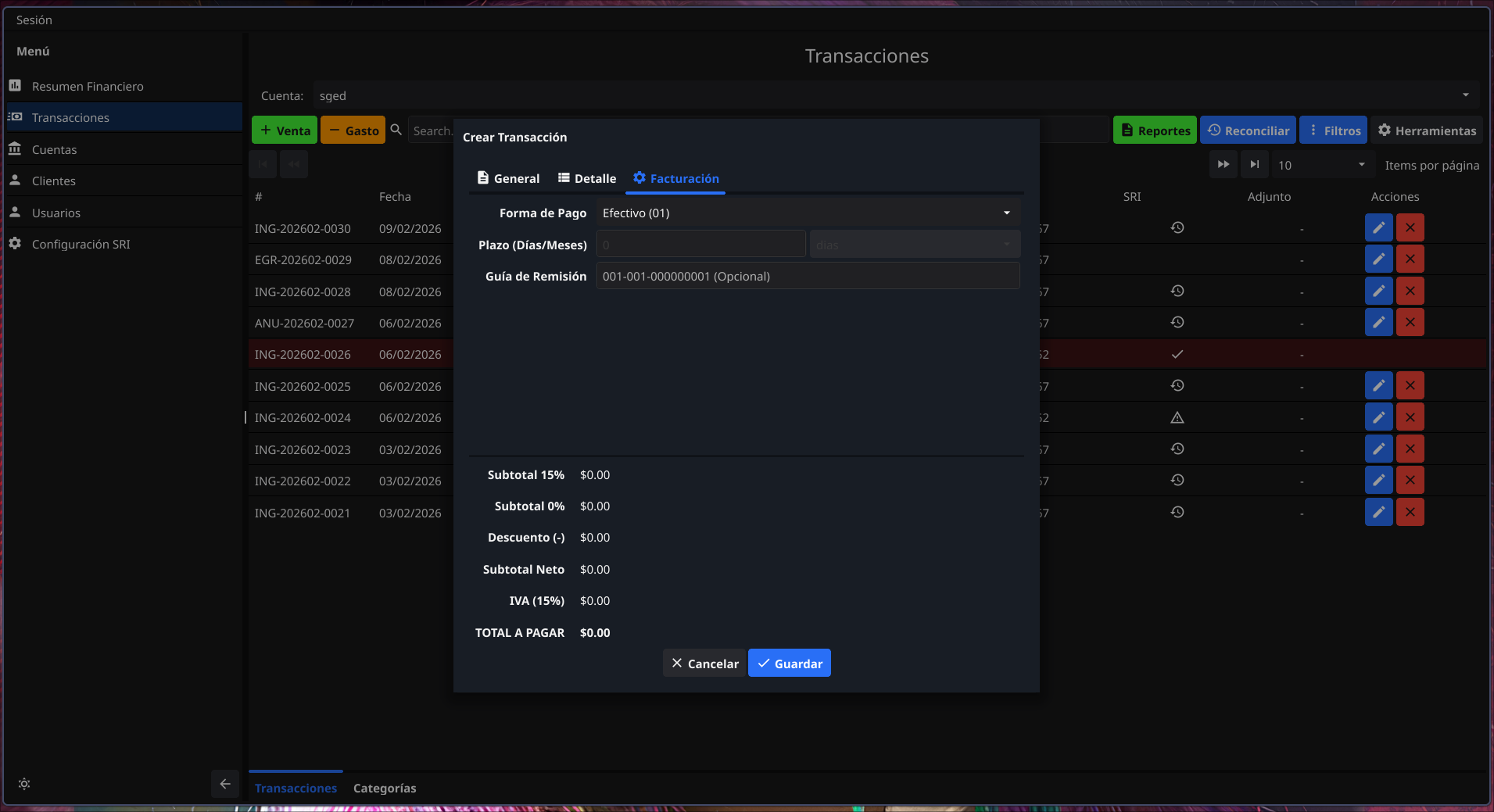This screenshot has width=1494, height=812.
Task: Click the fast-forward next page icon
Action: 1224,165
